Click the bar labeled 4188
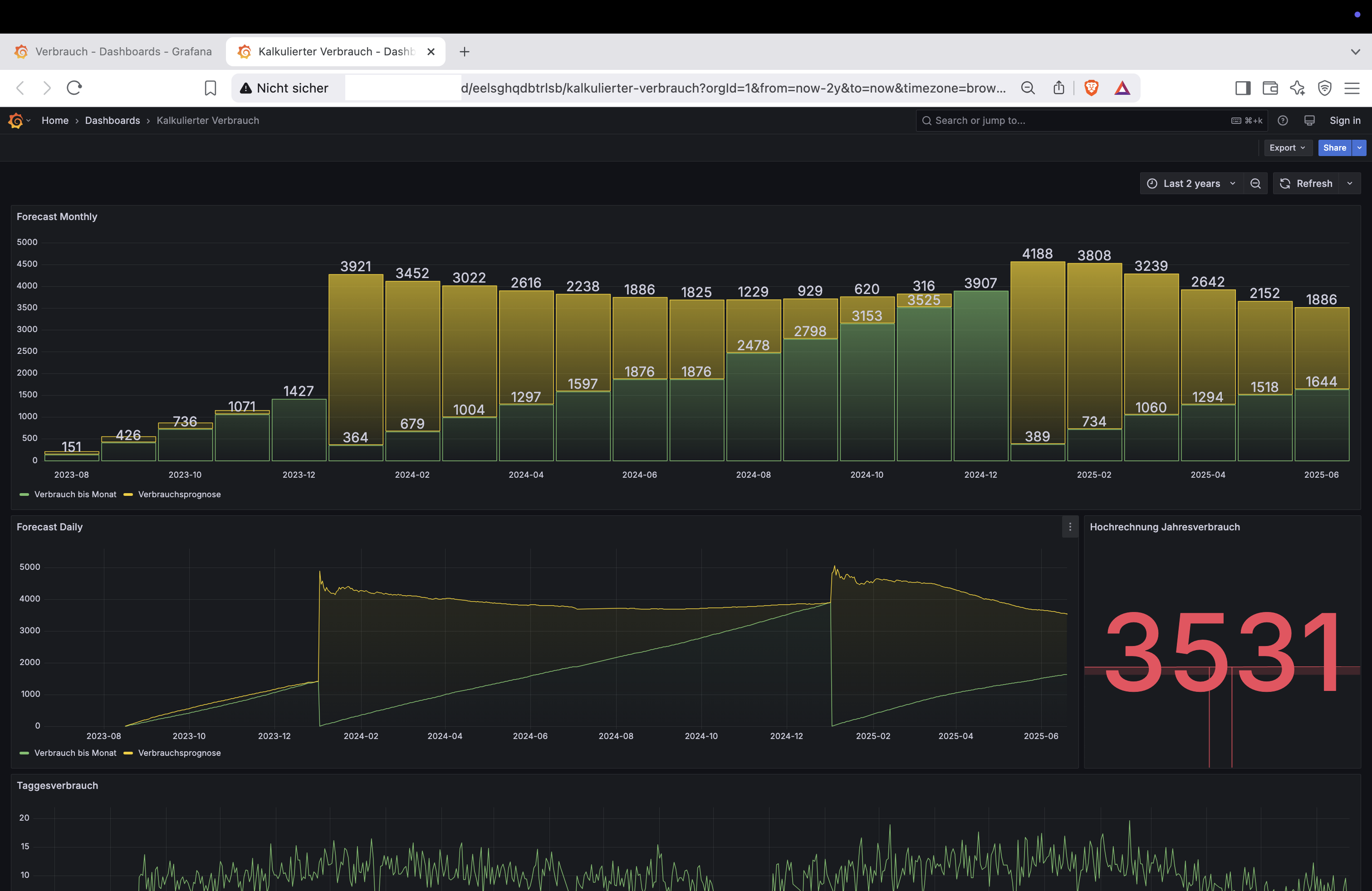This screenshot has width=1372, height=891. [x=1037, y=352]
